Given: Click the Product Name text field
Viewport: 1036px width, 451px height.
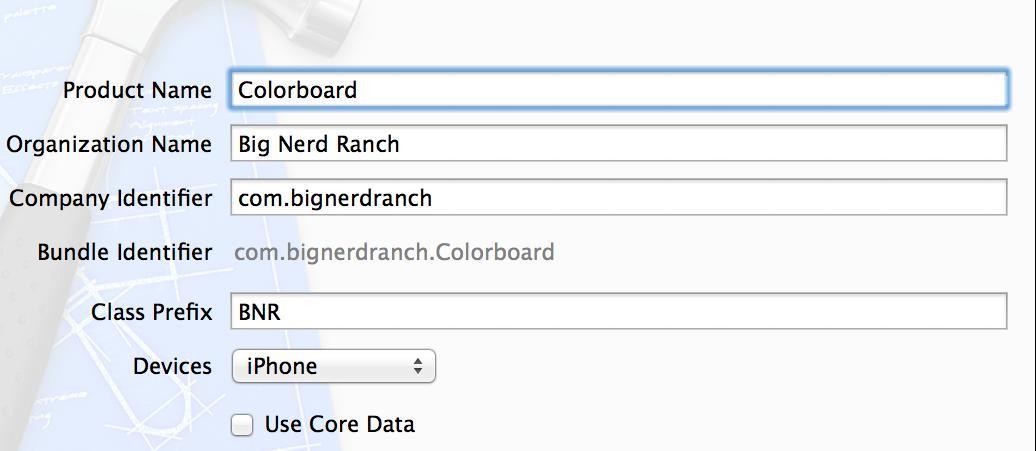Looking at the screenshot, I should [618, 90].
